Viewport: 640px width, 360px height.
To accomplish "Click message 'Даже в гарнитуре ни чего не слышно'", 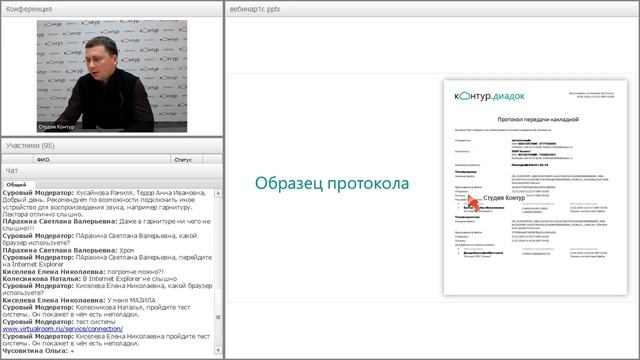I will 107,225.
